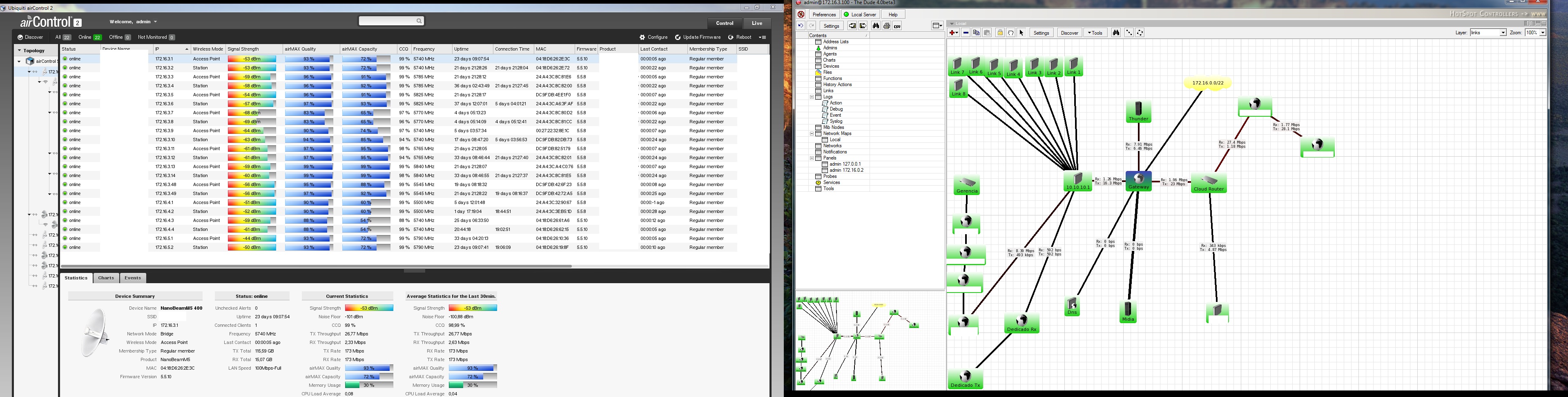
Task: Switch to the Charts tab
Action: coord(106,278)
